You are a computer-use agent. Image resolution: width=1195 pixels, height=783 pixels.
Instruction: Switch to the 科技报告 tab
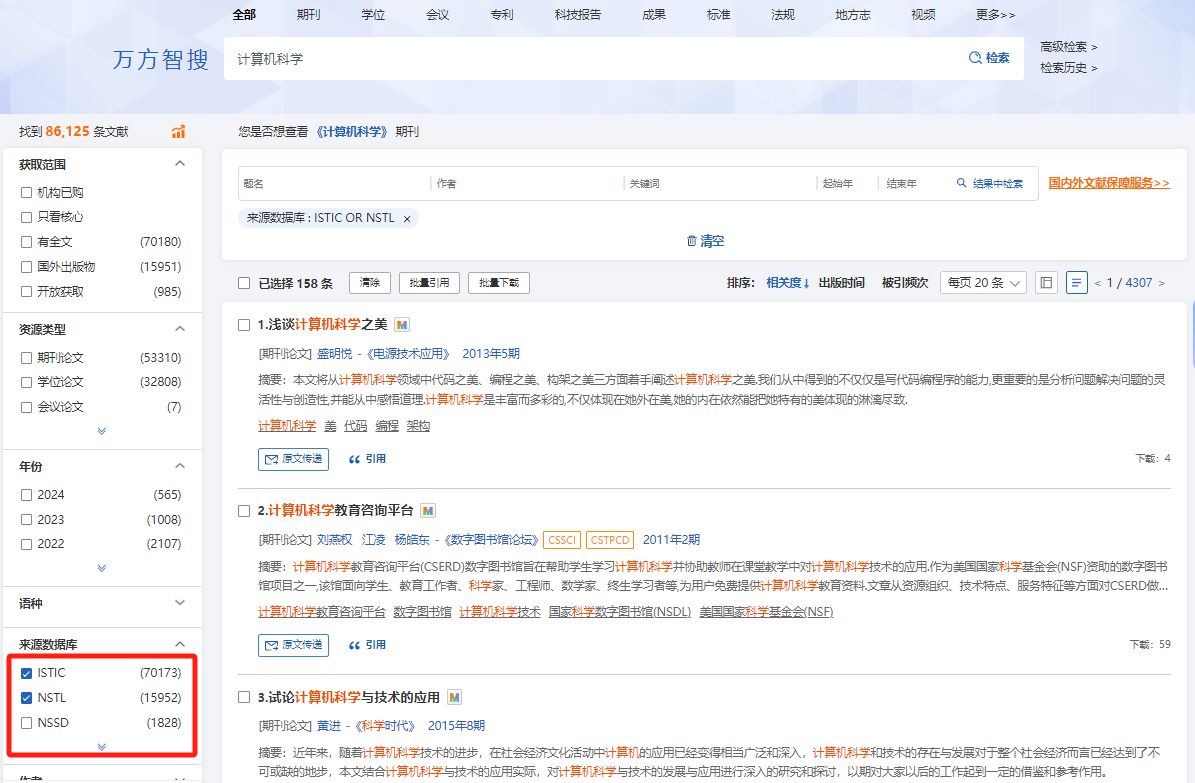(x=578, y=14)
